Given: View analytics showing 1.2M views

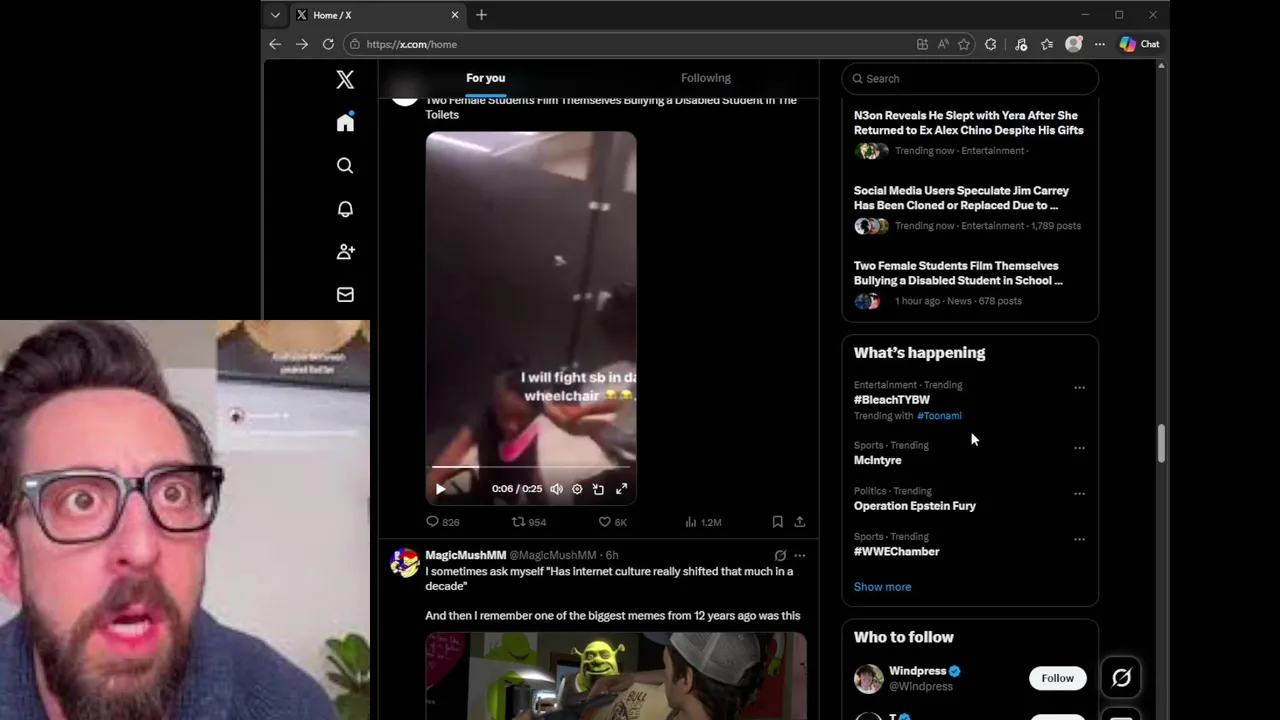Looking at the screenshot, I should 703,522.
